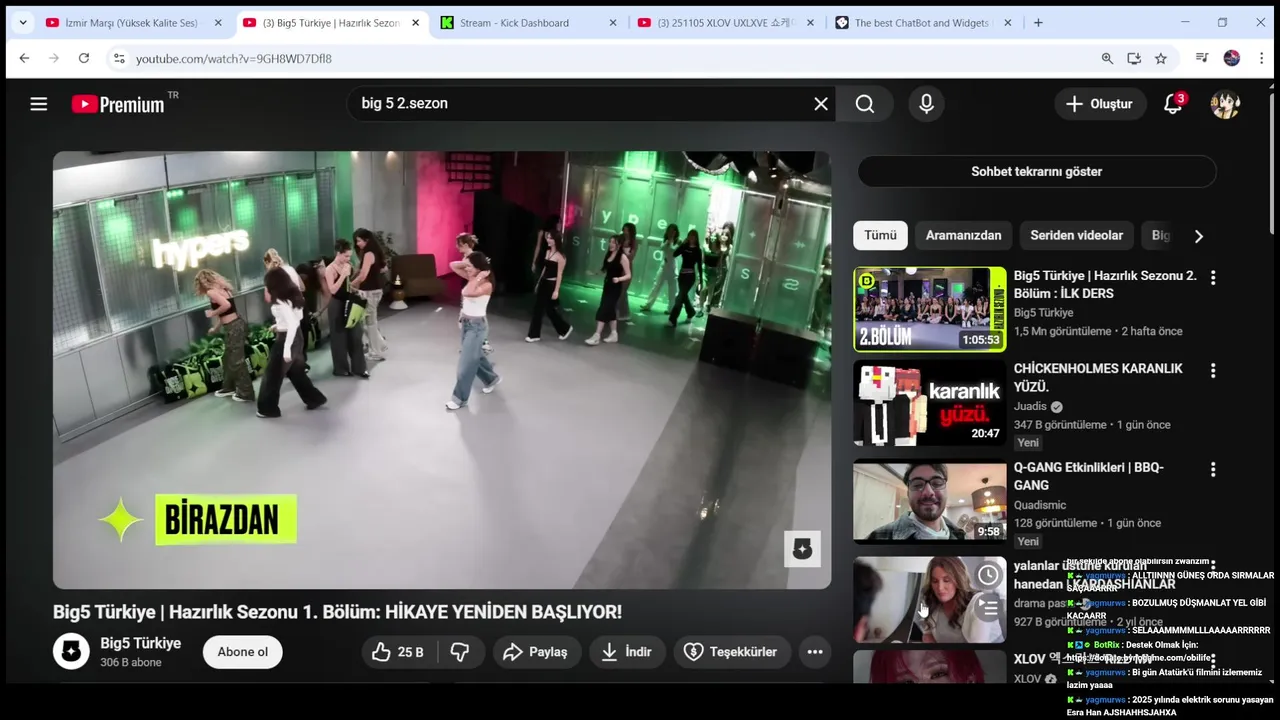Open Q-GANG Etkinlikleri | BBQ-GANG title
The image size is (1280, 720).
coord(1089,476)
